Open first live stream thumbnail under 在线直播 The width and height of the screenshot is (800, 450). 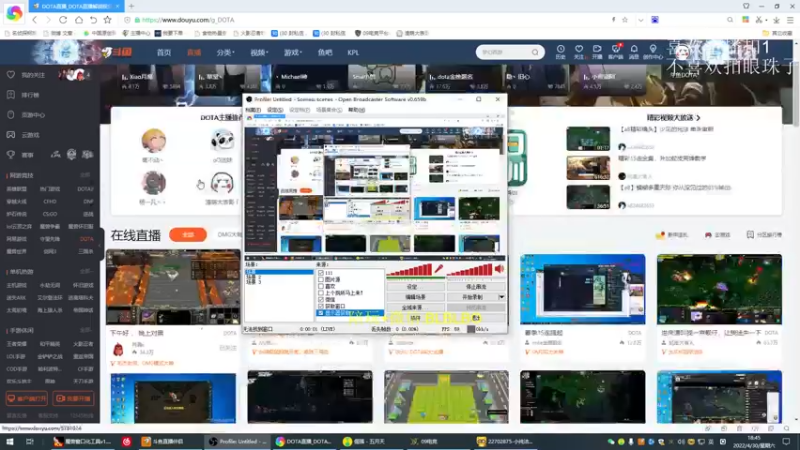click(x=173, y=287)
